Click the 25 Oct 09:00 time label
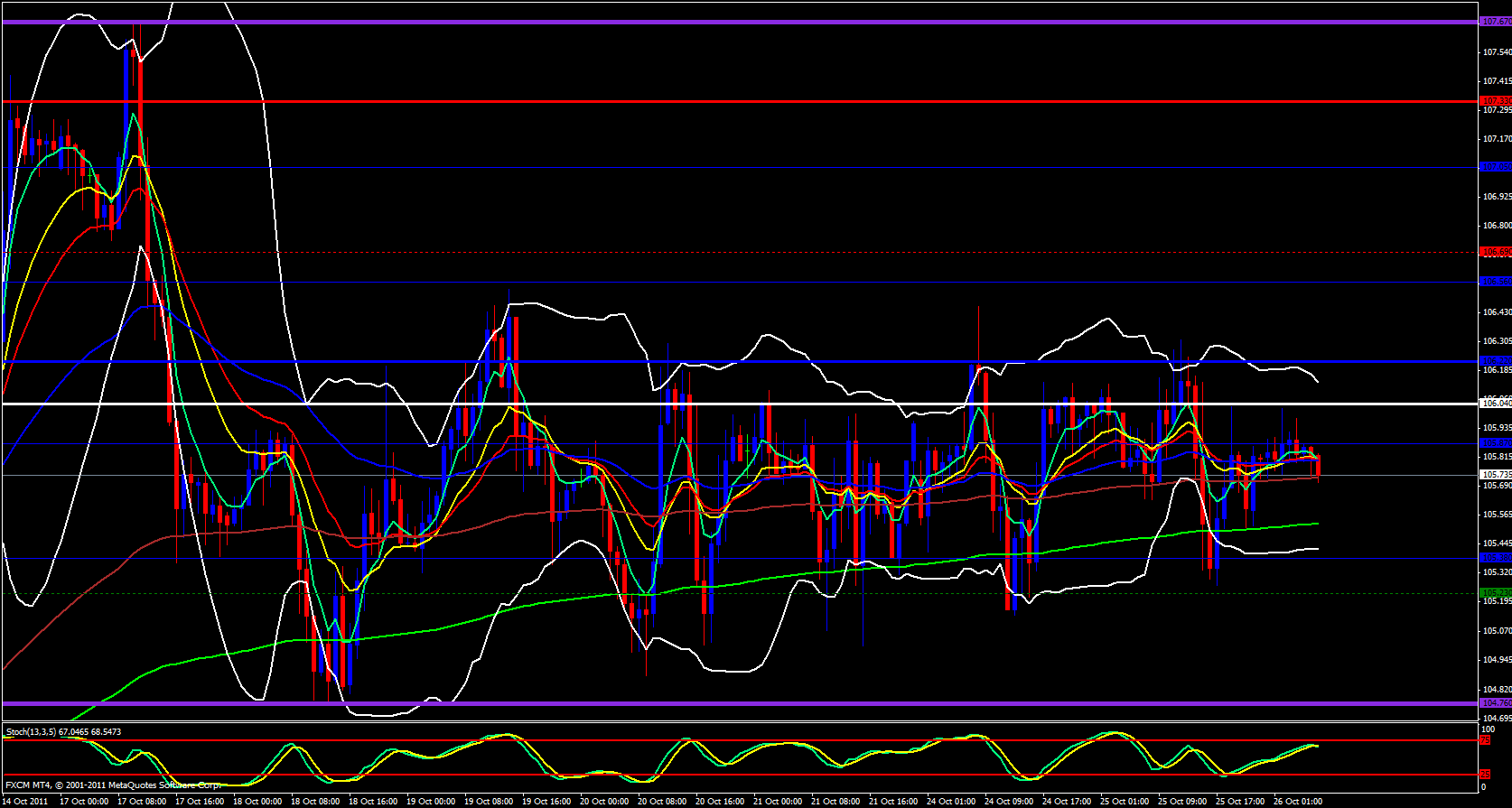The height and width of the screenshot is (808, 1512). click(1182, 802)
